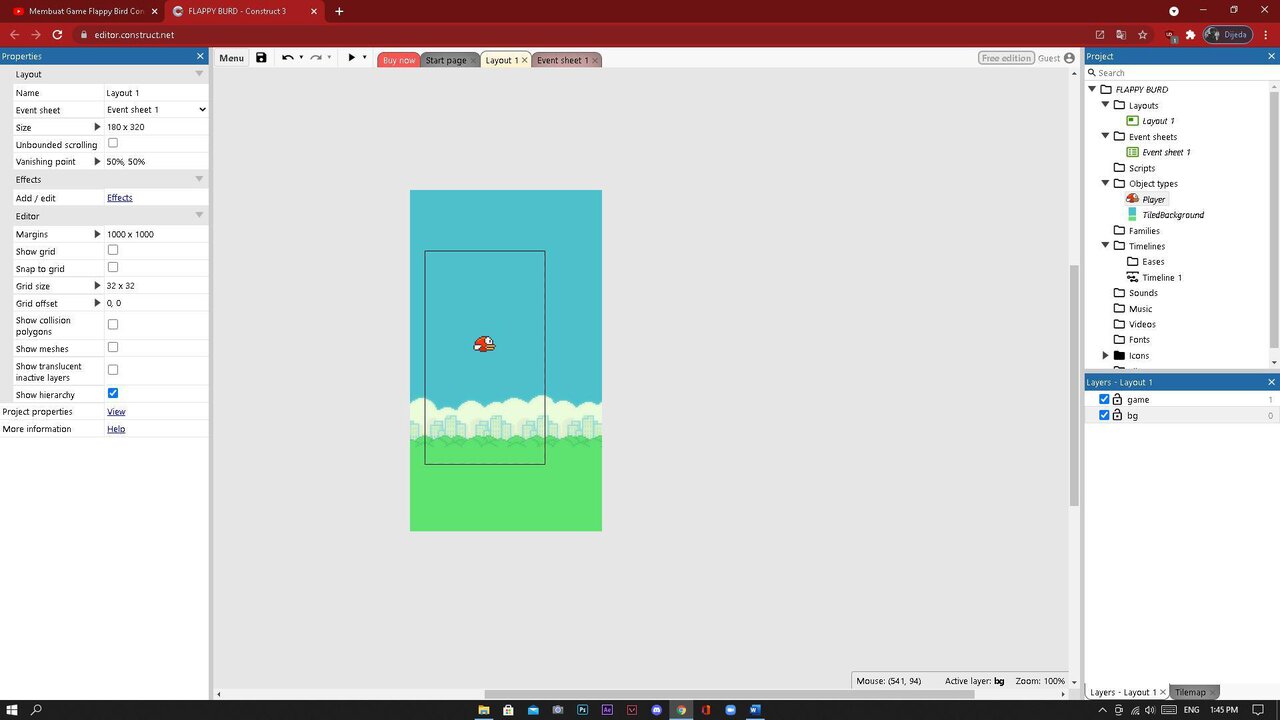Open Discord from the taskbar
The width and height of the screenshot is (1280, 720).
[x=656, y=710]
